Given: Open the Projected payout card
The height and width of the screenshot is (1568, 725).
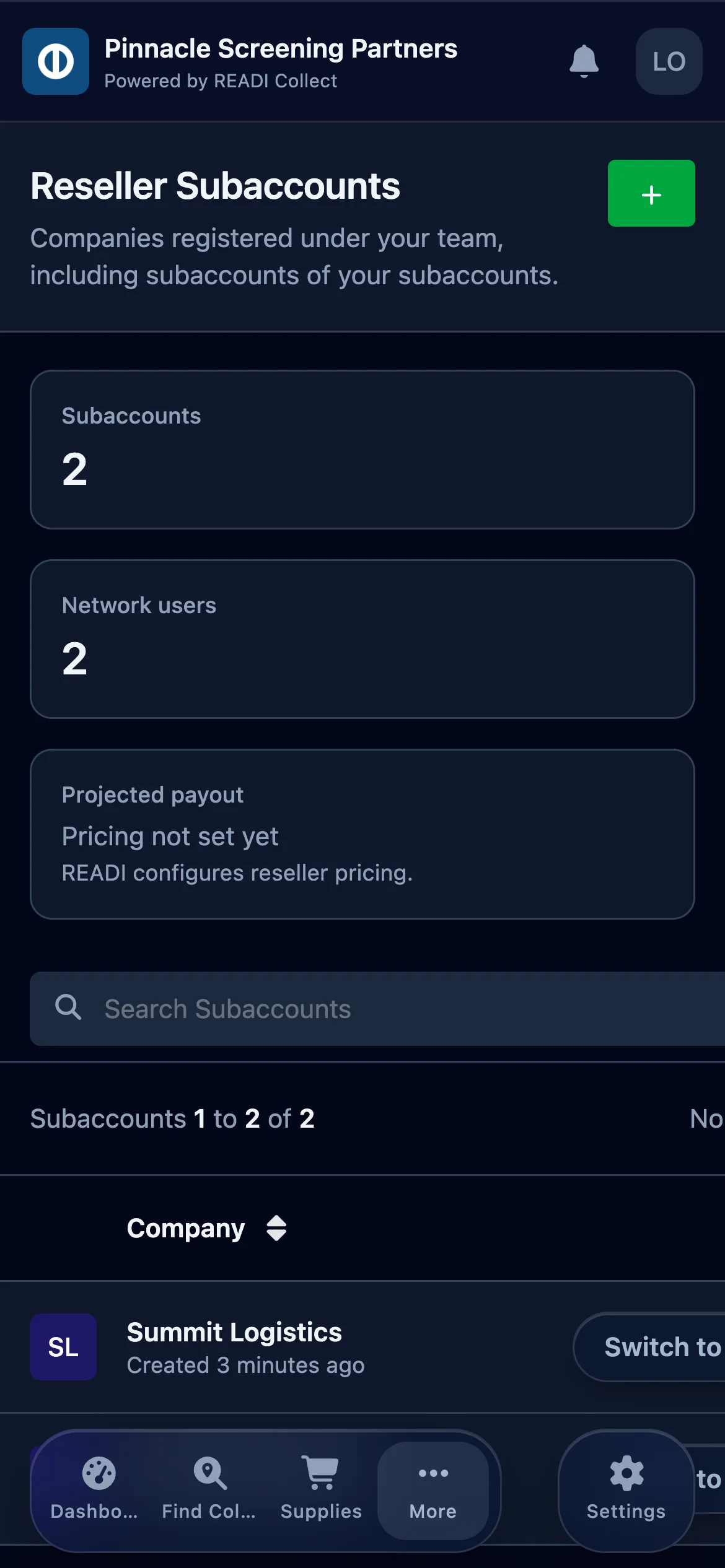Looking at the screenshot, I should [362, 834].
